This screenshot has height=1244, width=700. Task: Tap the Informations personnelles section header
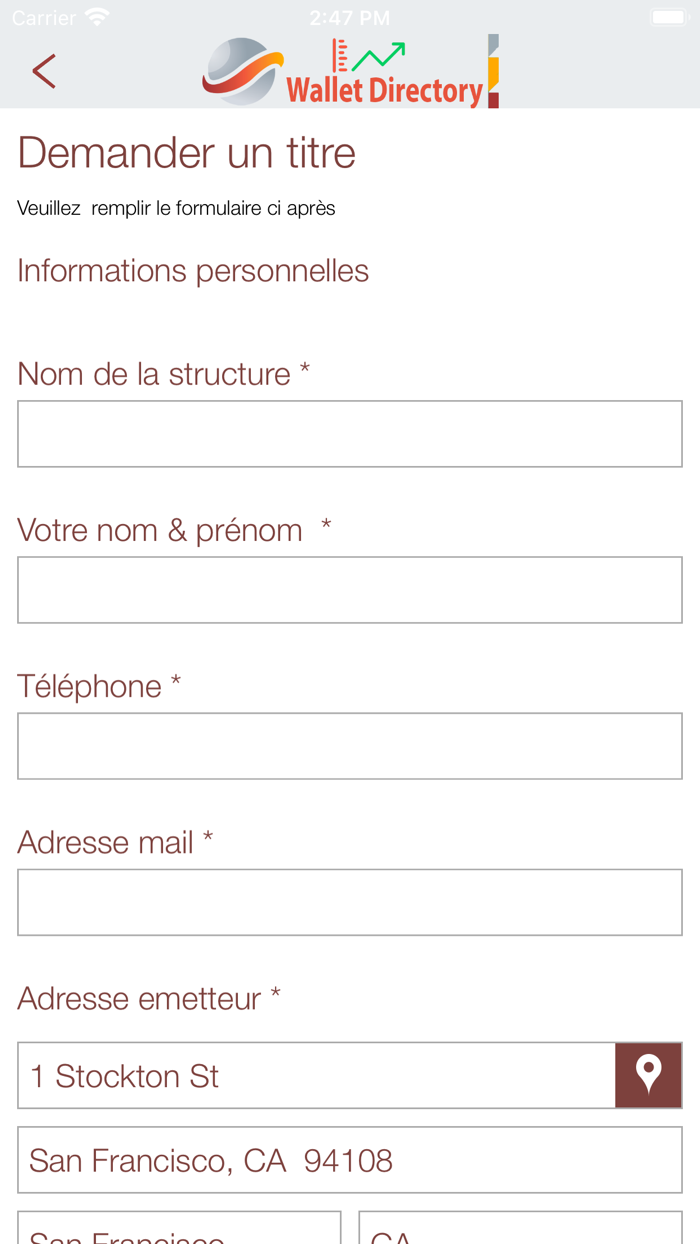click(192, 270)
